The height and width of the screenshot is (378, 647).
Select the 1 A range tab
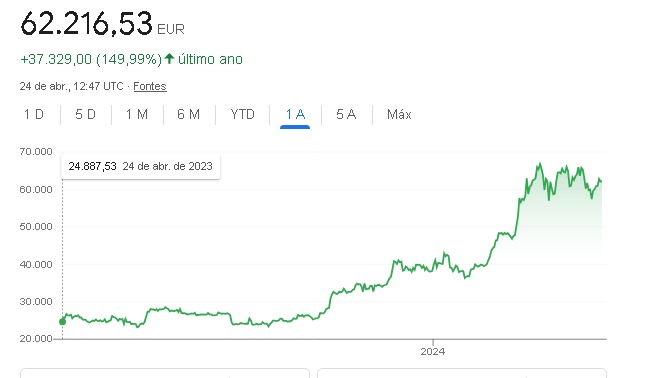pos(295,114)
